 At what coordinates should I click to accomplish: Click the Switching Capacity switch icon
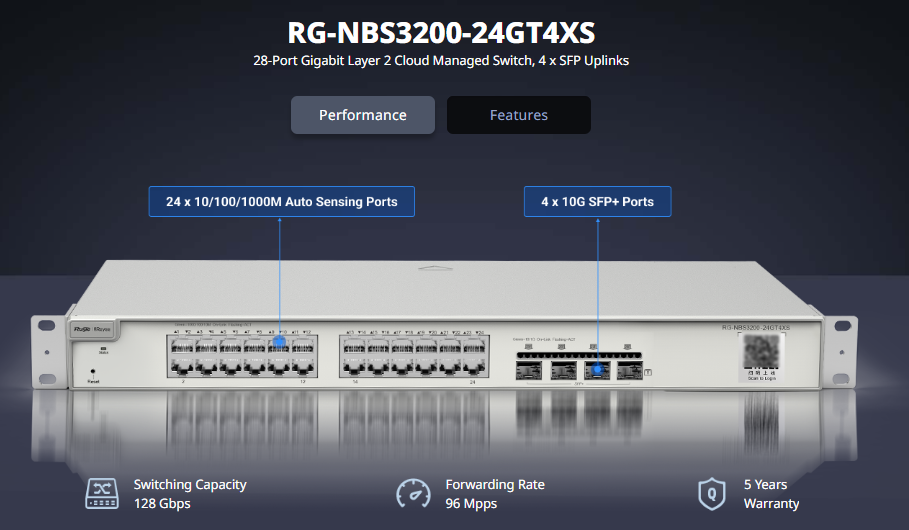tap(102, 494)
